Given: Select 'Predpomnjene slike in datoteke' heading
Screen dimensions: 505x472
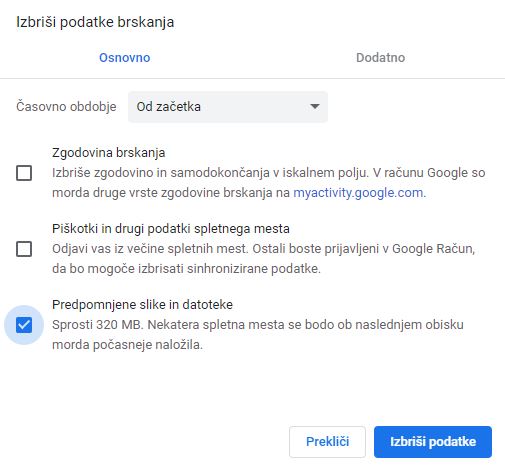Looking at the screenshot, I should click(142, 305).
